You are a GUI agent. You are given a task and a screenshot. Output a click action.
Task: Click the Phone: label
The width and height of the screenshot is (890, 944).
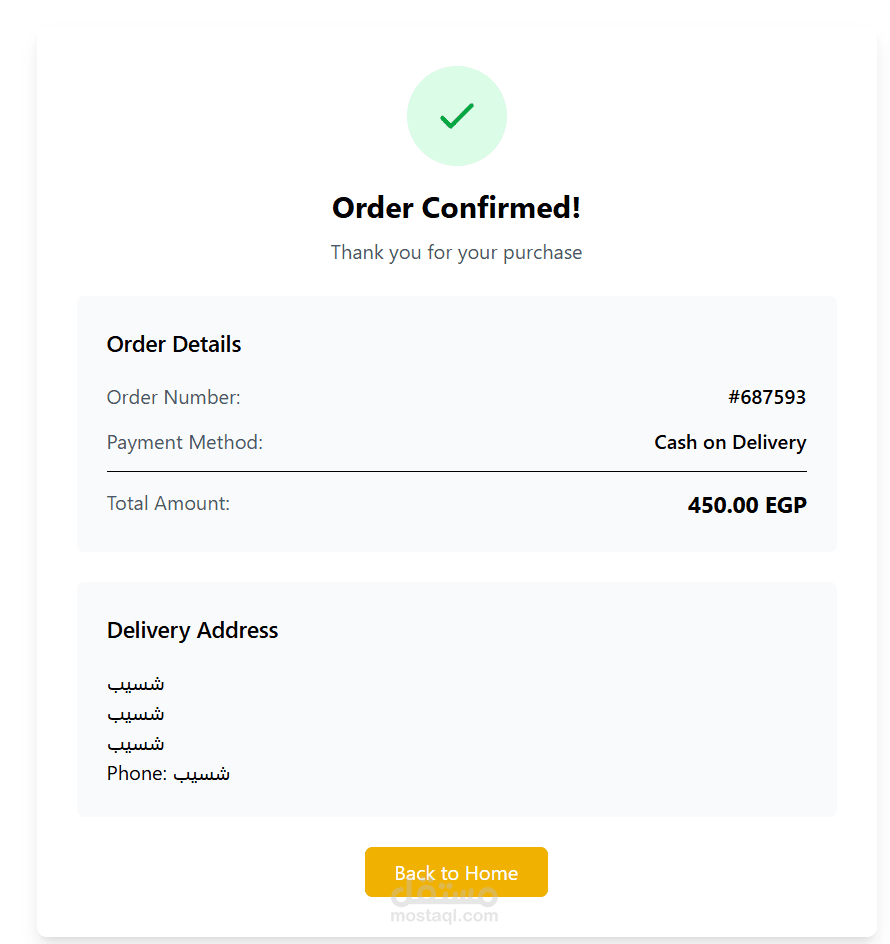[137, 773]
